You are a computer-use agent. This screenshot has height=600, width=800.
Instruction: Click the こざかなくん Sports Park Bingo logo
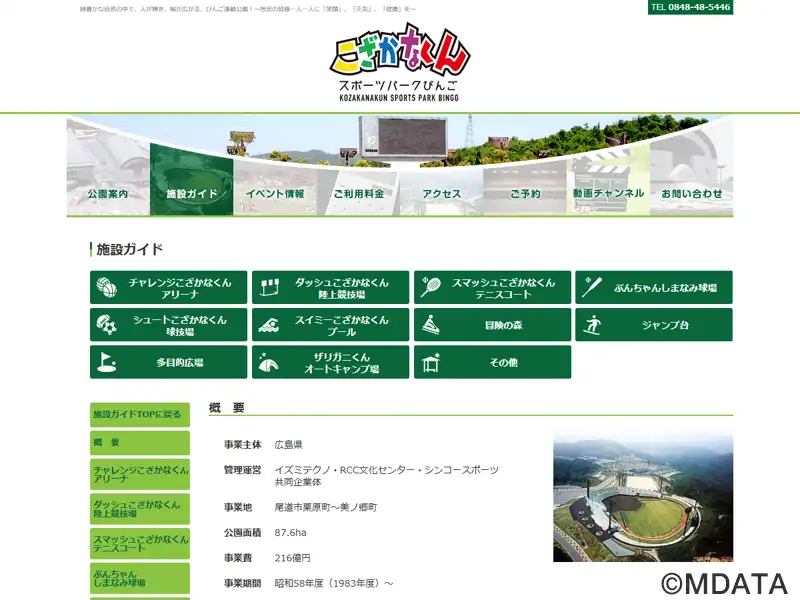(399, 62)
